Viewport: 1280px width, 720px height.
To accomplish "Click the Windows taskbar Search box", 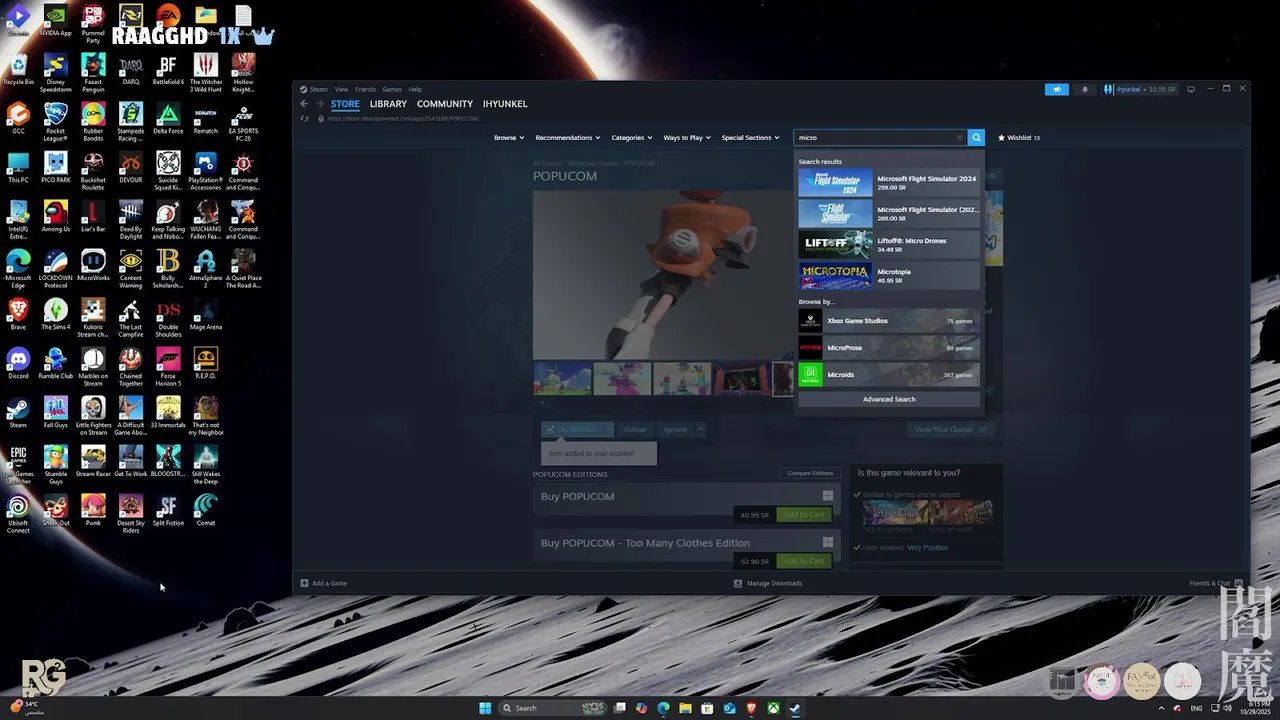I will click(x=552, y=708).
